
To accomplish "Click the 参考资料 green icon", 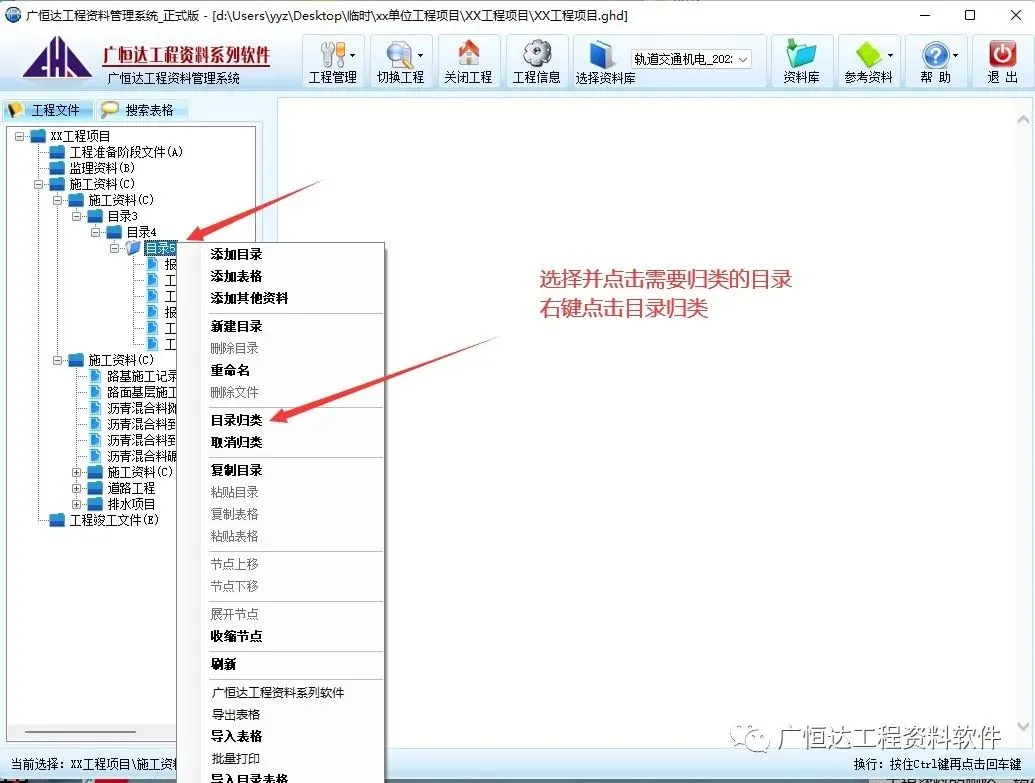I will coord(867,54).
